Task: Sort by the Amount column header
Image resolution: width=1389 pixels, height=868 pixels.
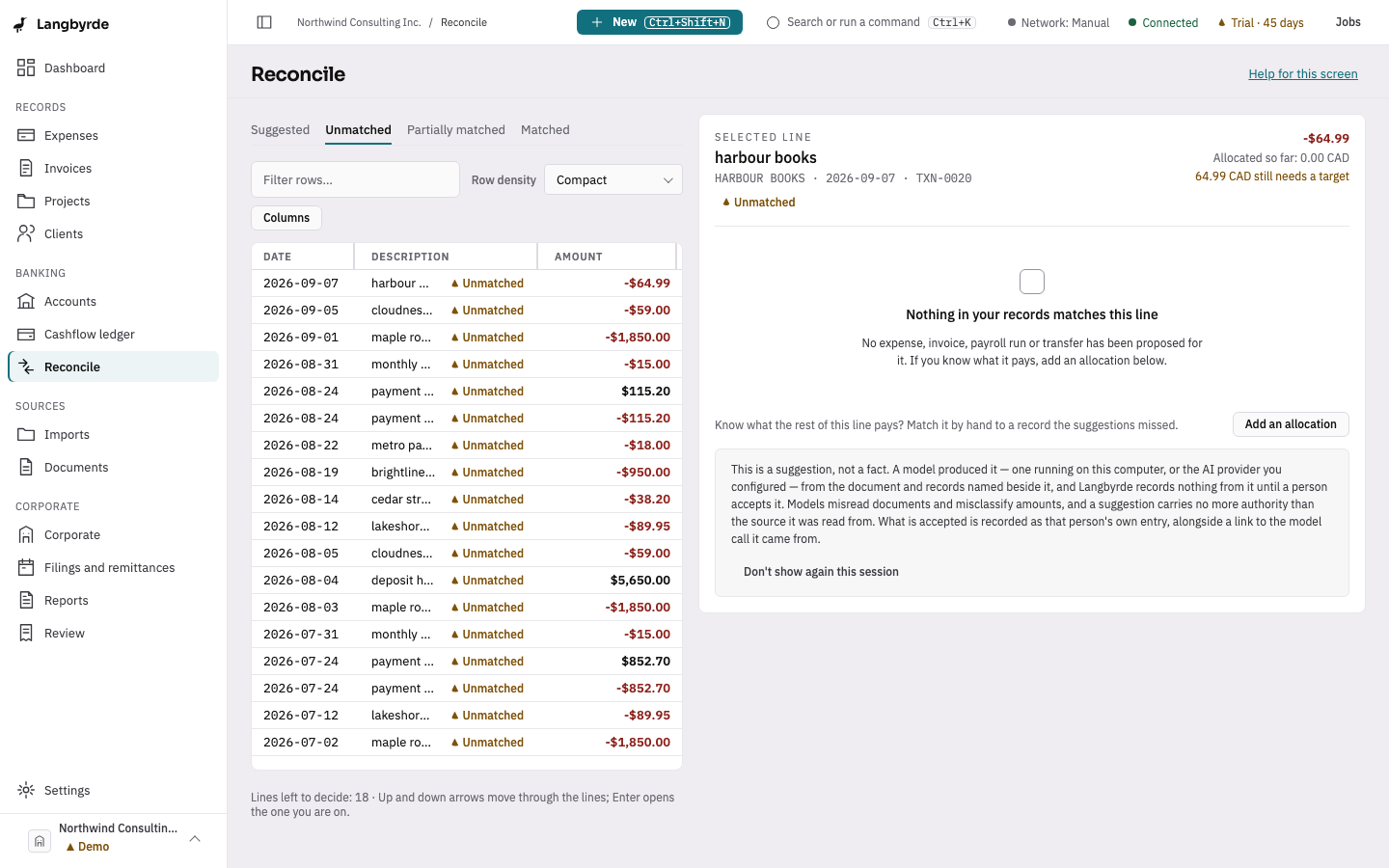Action: click(607, 257)
